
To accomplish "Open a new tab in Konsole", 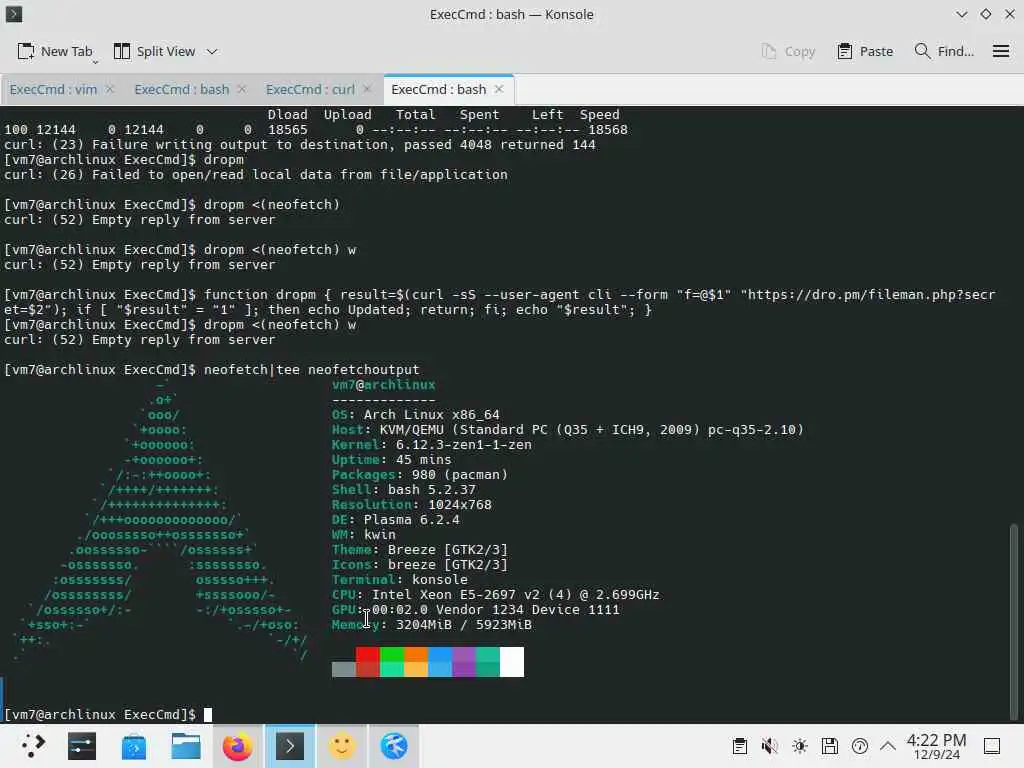I will [x=55, y=52].
